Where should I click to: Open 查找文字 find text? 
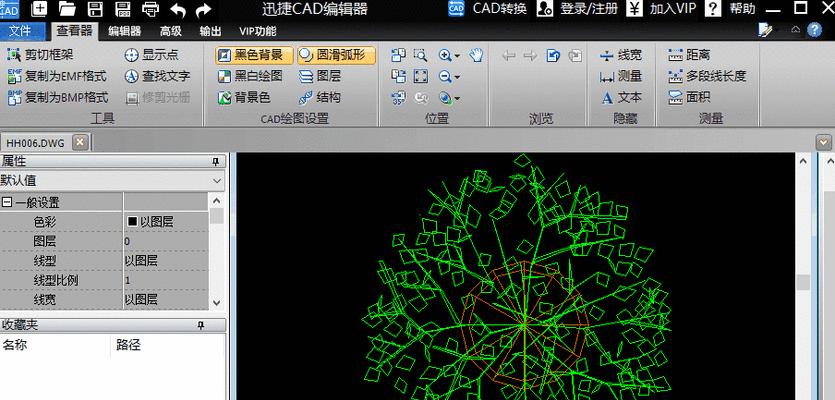(x=157, y=76)
